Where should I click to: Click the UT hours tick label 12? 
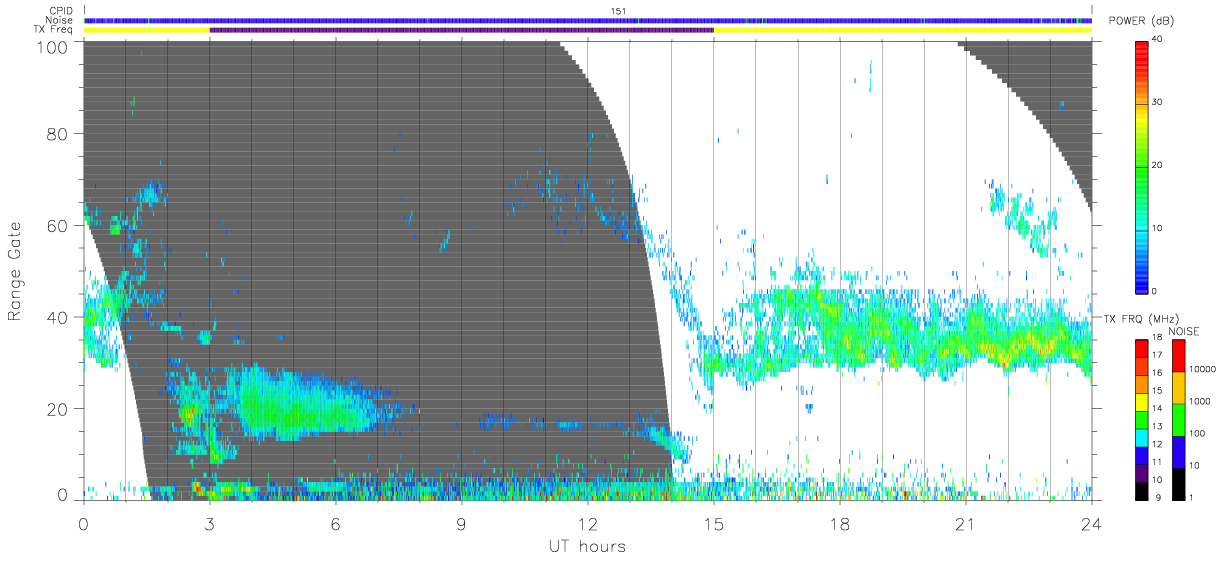[x=588, y=523]
